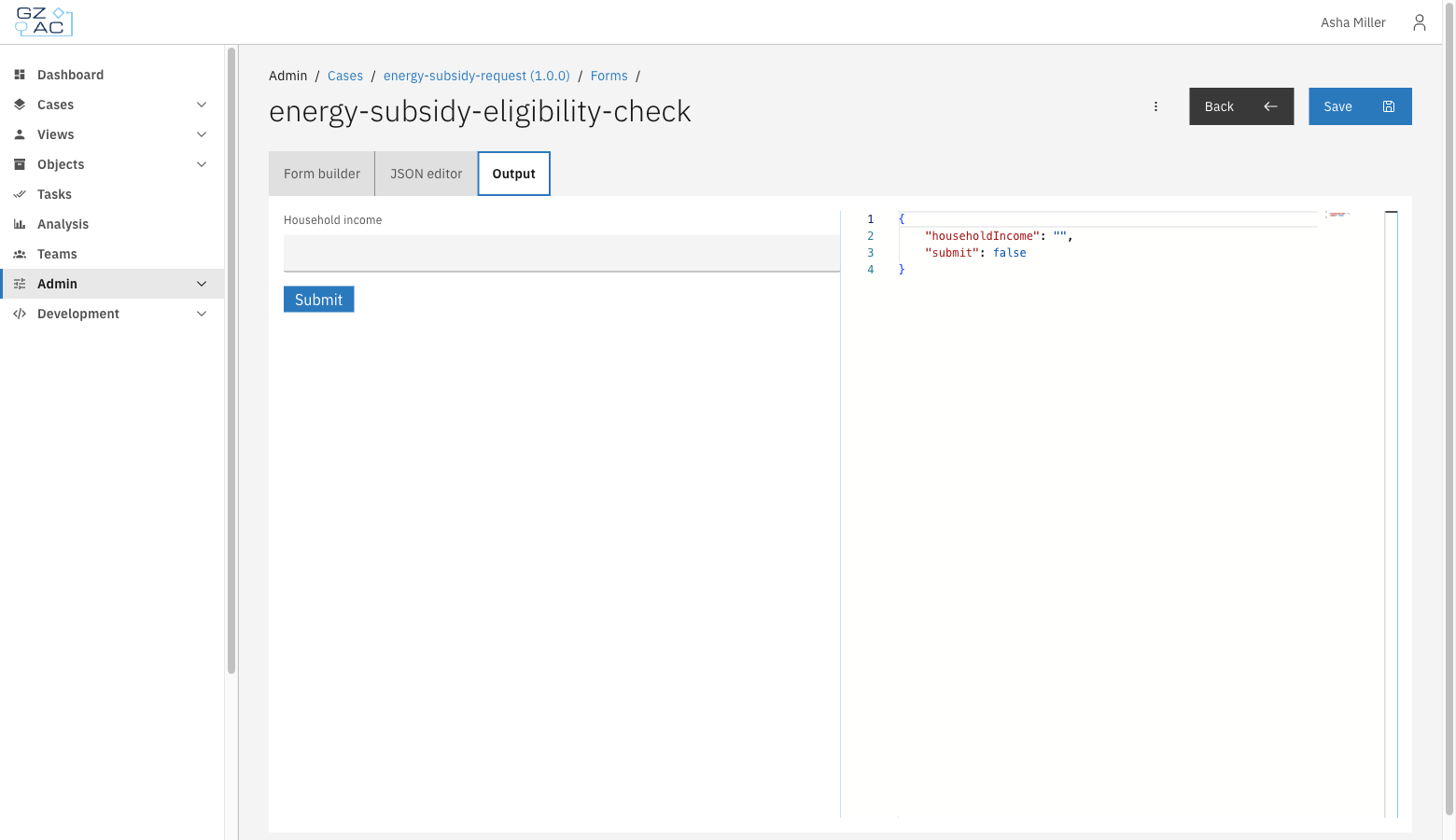
Task: Expand the Views menu chevron
Action: tap(202, 134)
